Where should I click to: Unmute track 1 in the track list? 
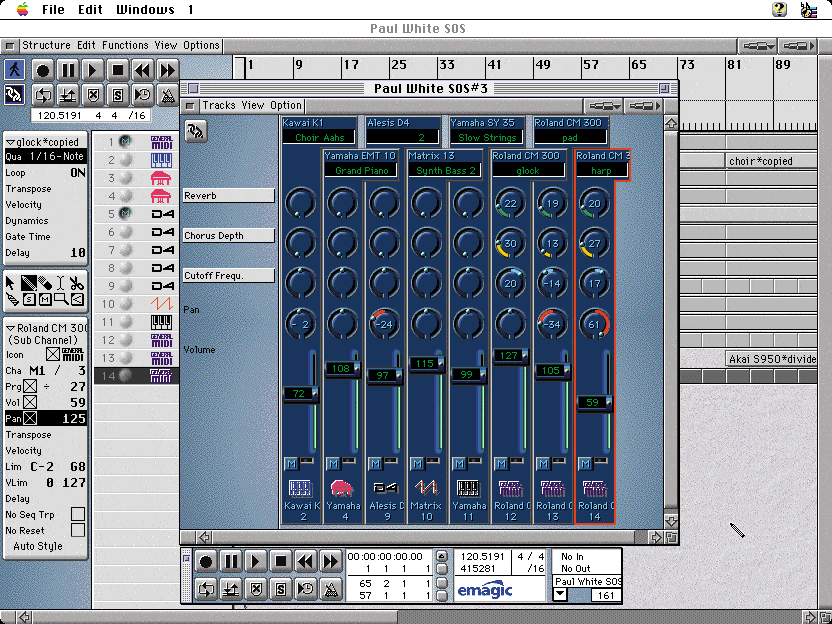point(125,141)
